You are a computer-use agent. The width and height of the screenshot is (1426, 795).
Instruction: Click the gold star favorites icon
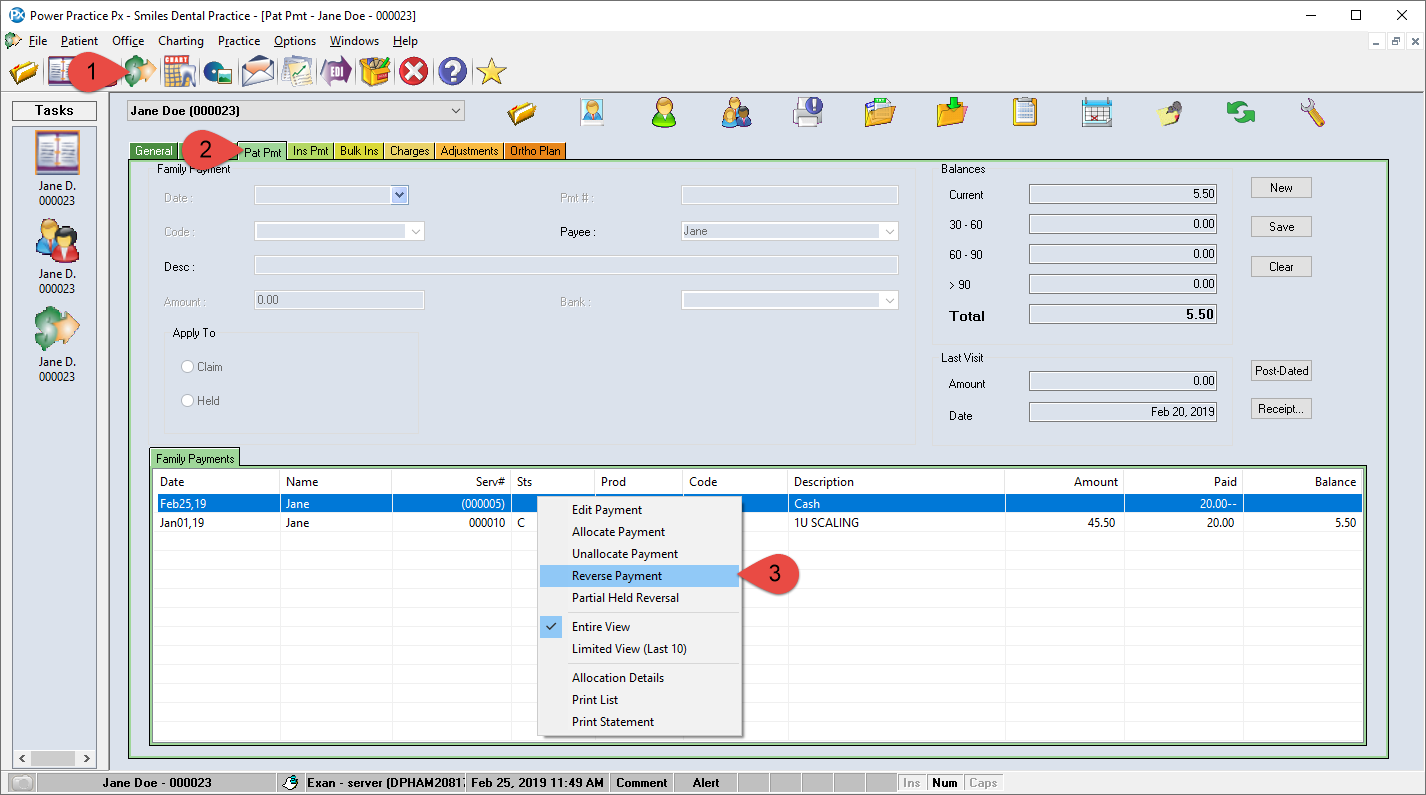coord(491,72)
